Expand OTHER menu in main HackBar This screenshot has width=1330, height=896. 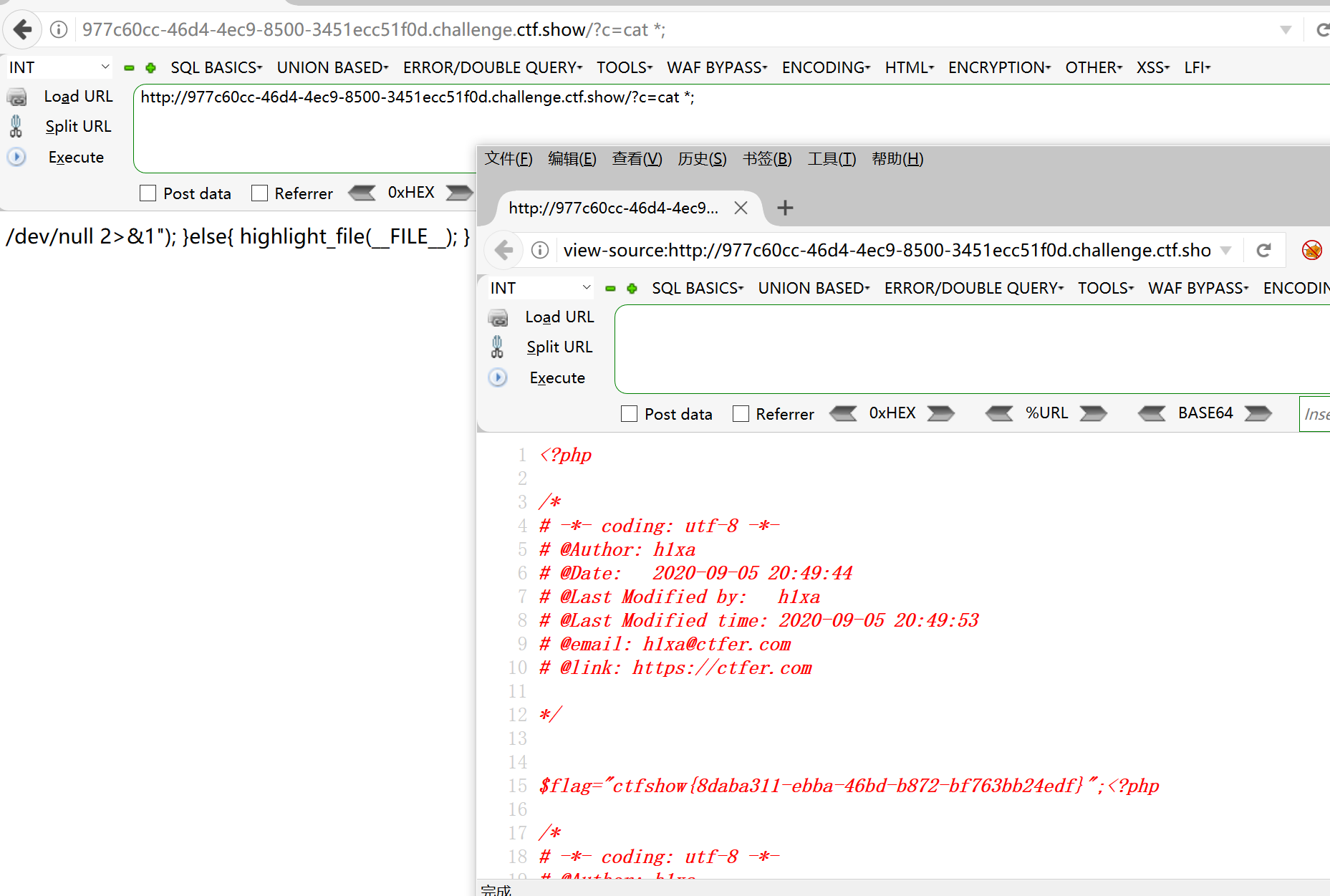[1093, 67]
